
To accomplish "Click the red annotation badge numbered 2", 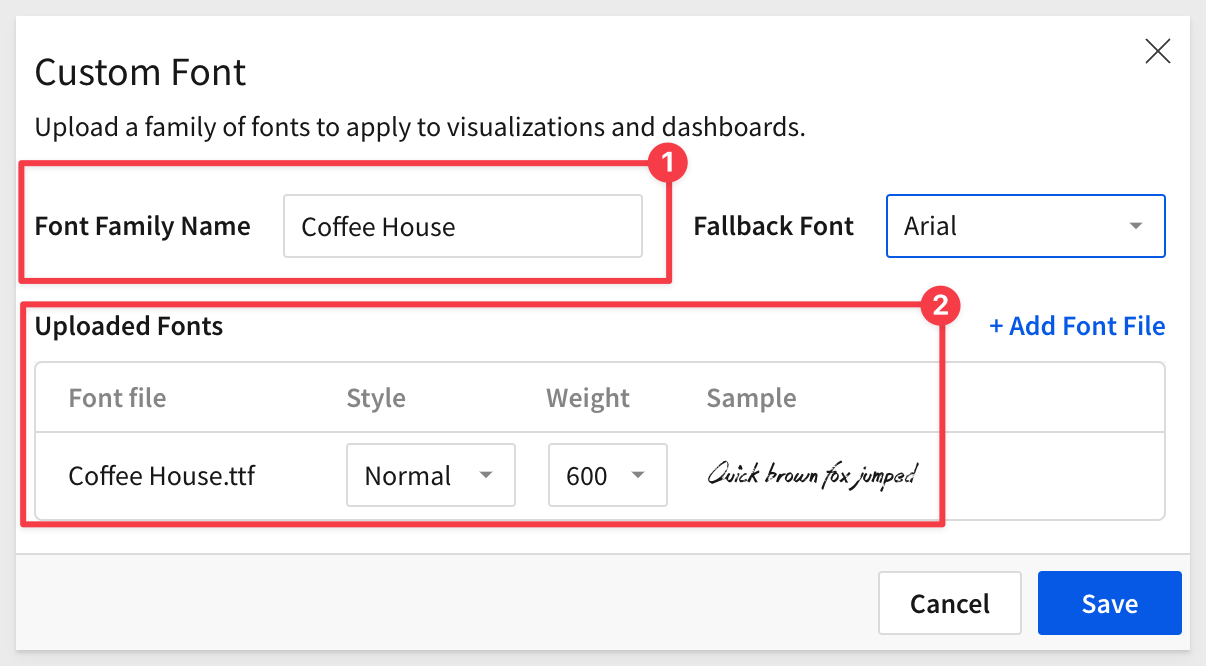I will point(940,307).
